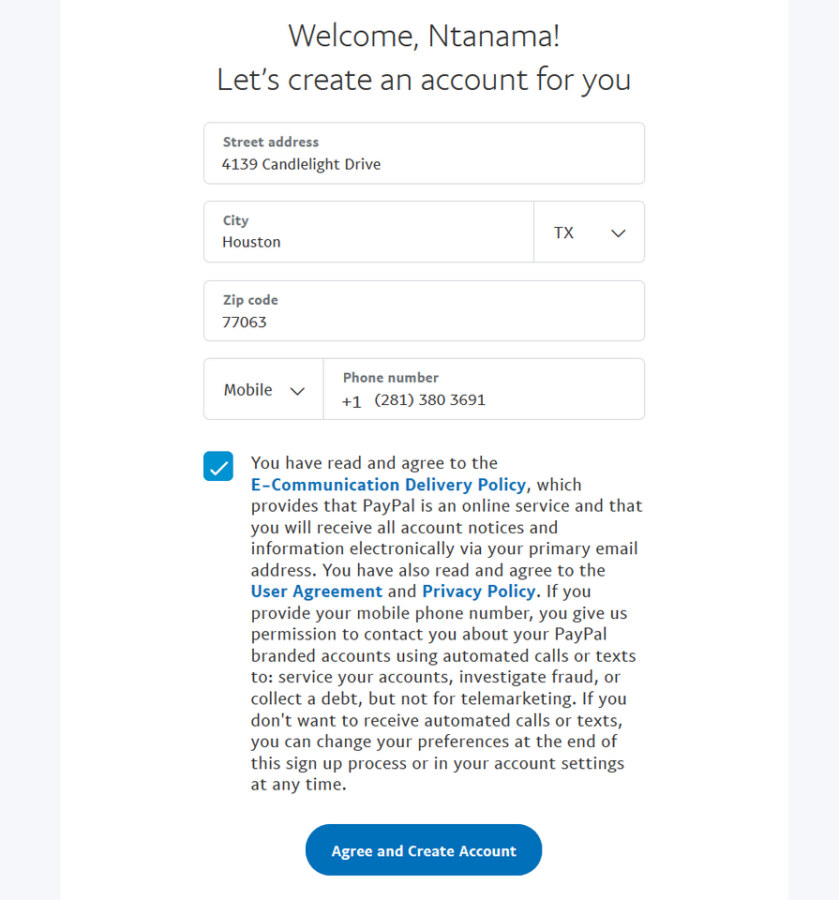839x900 pixels.
Task: Select the address 4139 Candlelight Drive
Action: (300, 164)
